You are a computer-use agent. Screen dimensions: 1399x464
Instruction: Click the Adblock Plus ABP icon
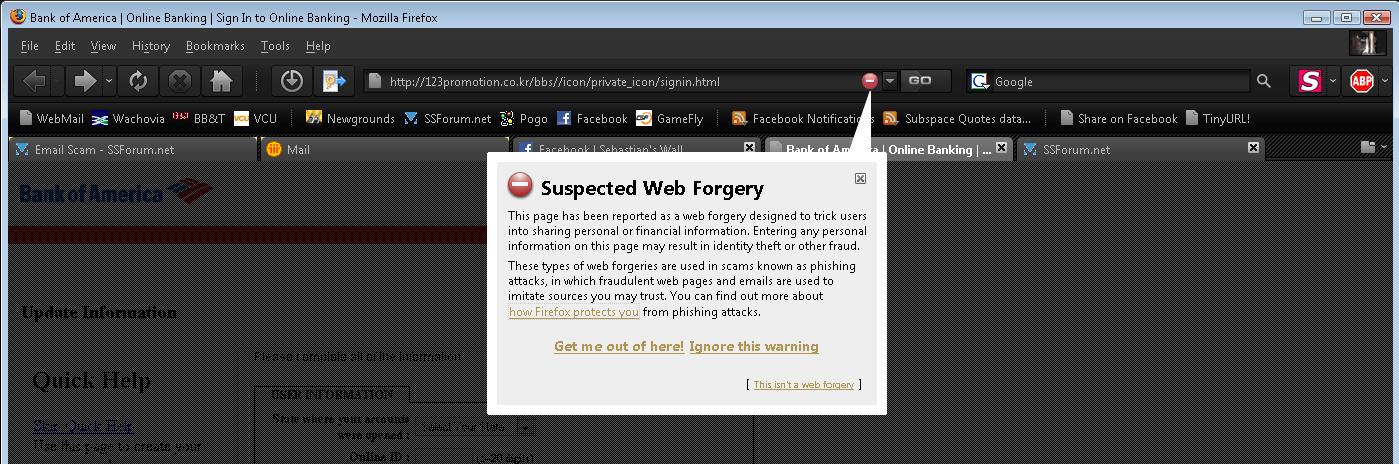(x=1360, y=81)
